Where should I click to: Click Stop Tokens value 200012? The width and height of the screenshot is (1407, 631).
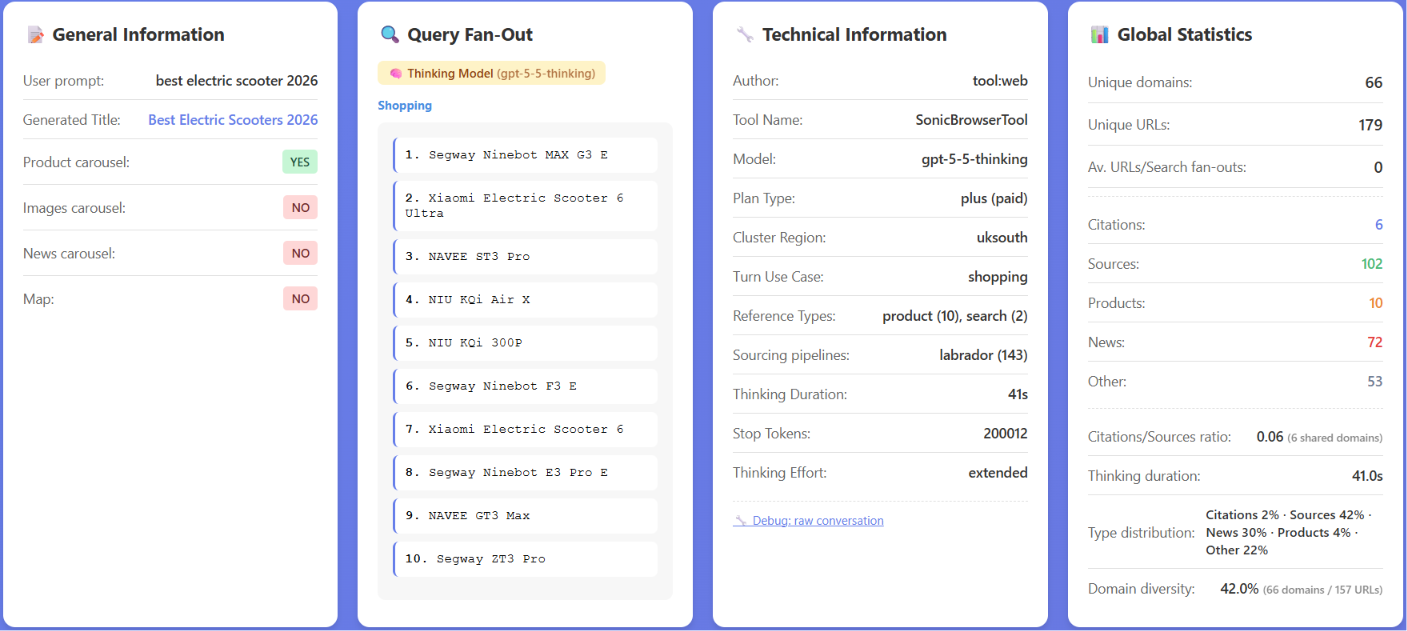(x=1006, y=434)
